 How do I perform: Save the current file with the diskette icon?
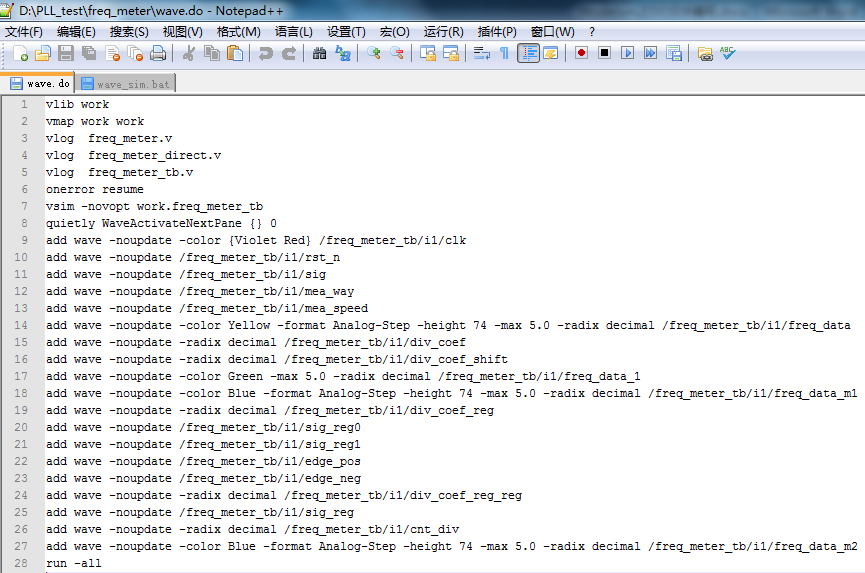point(66,53)
